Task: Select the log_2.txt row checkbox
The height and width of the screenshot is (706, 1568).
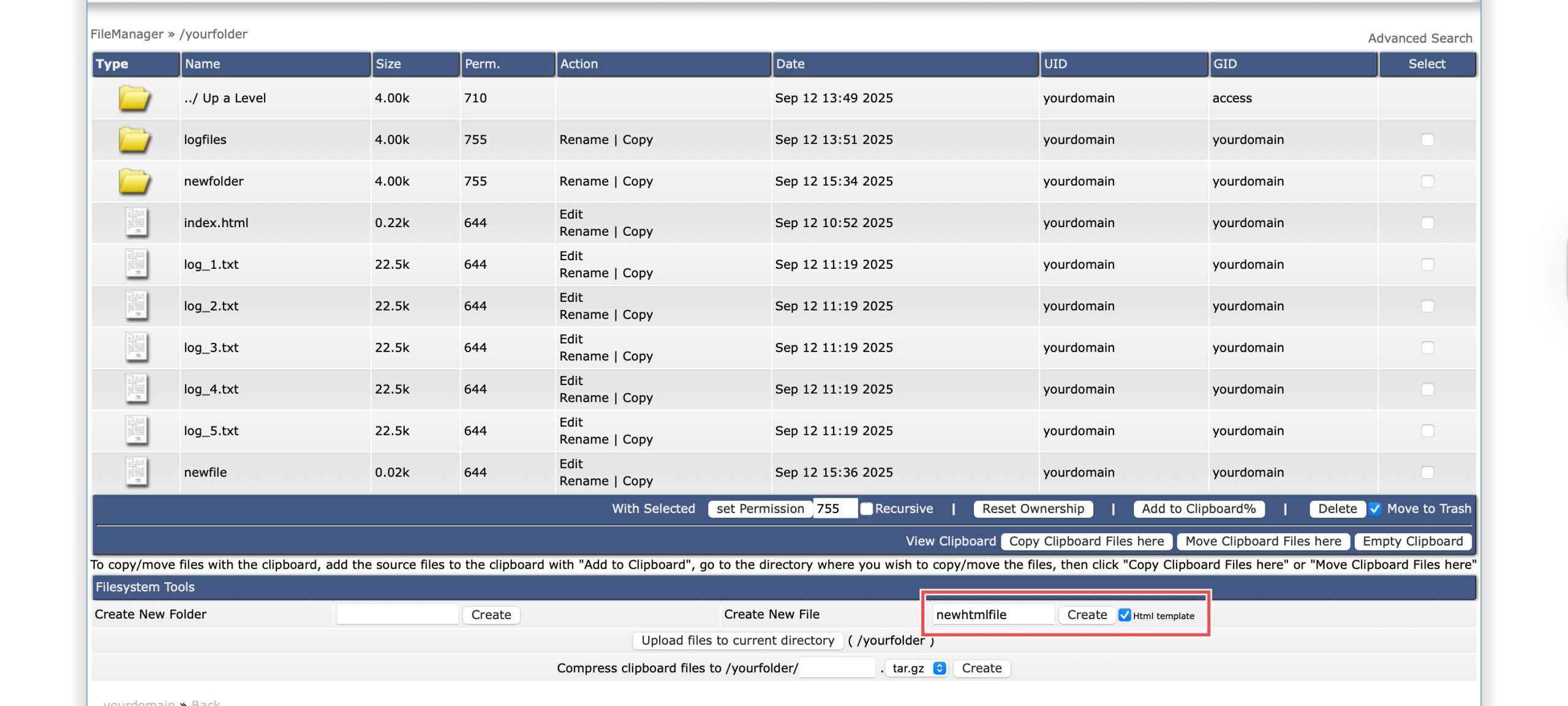Action: [1427, 306]
